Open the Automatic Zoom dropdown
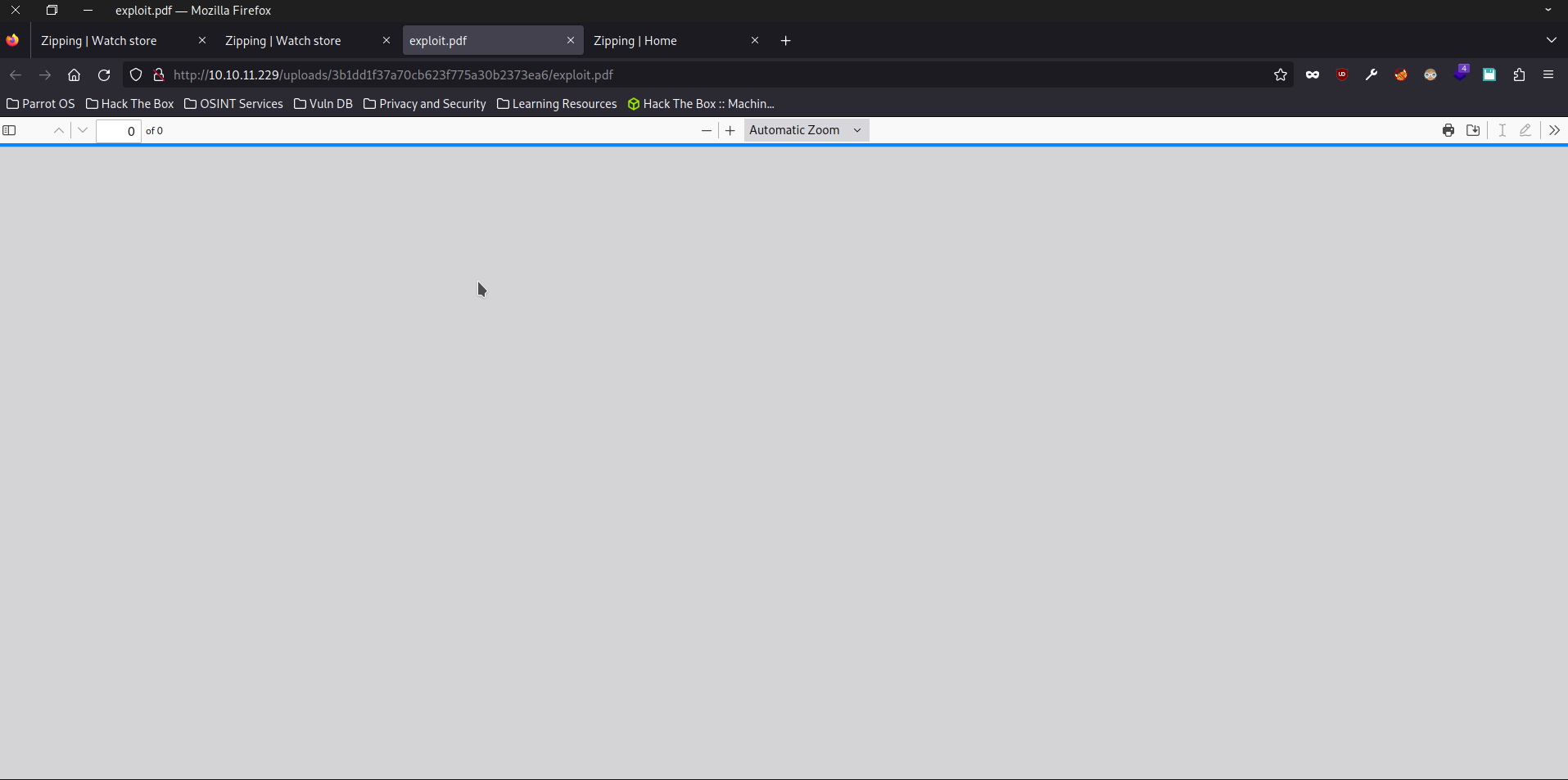The height and width of the screenshot is (780, 1568). tap(806, 130)
